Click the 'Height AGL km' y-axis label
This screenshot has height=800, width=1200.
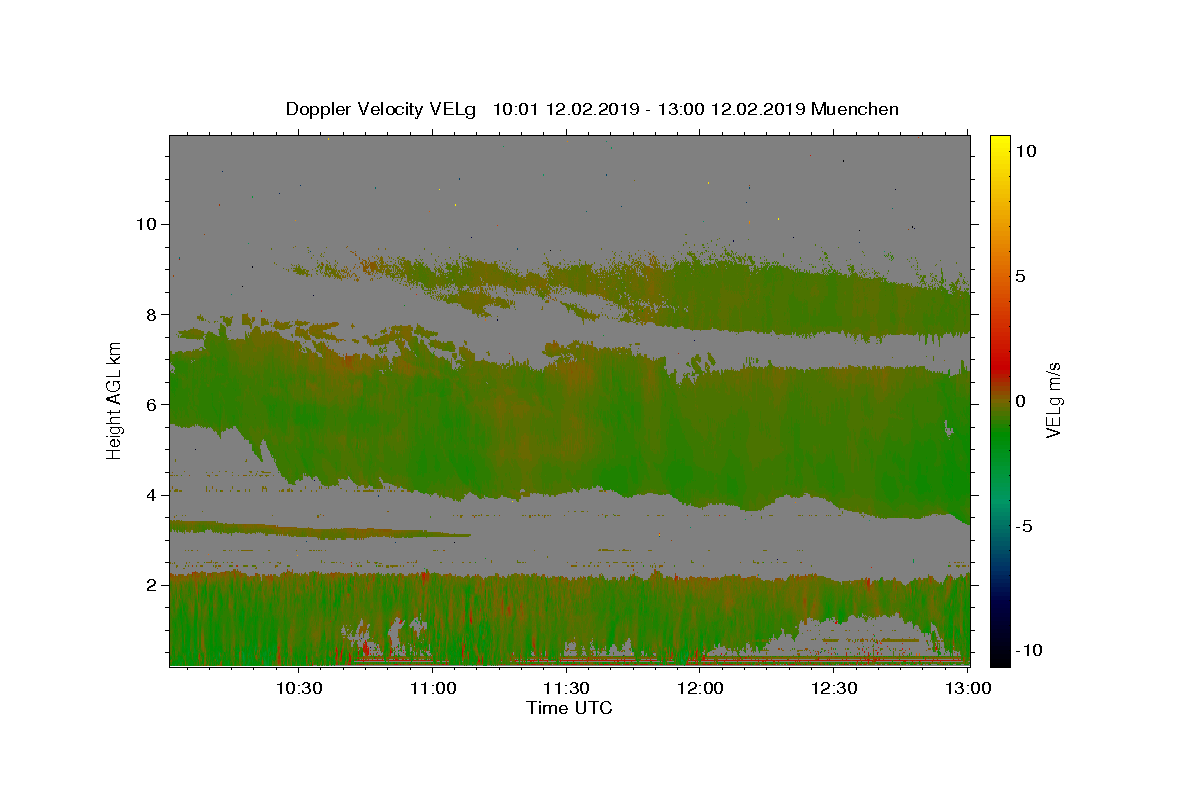point(114,400)
